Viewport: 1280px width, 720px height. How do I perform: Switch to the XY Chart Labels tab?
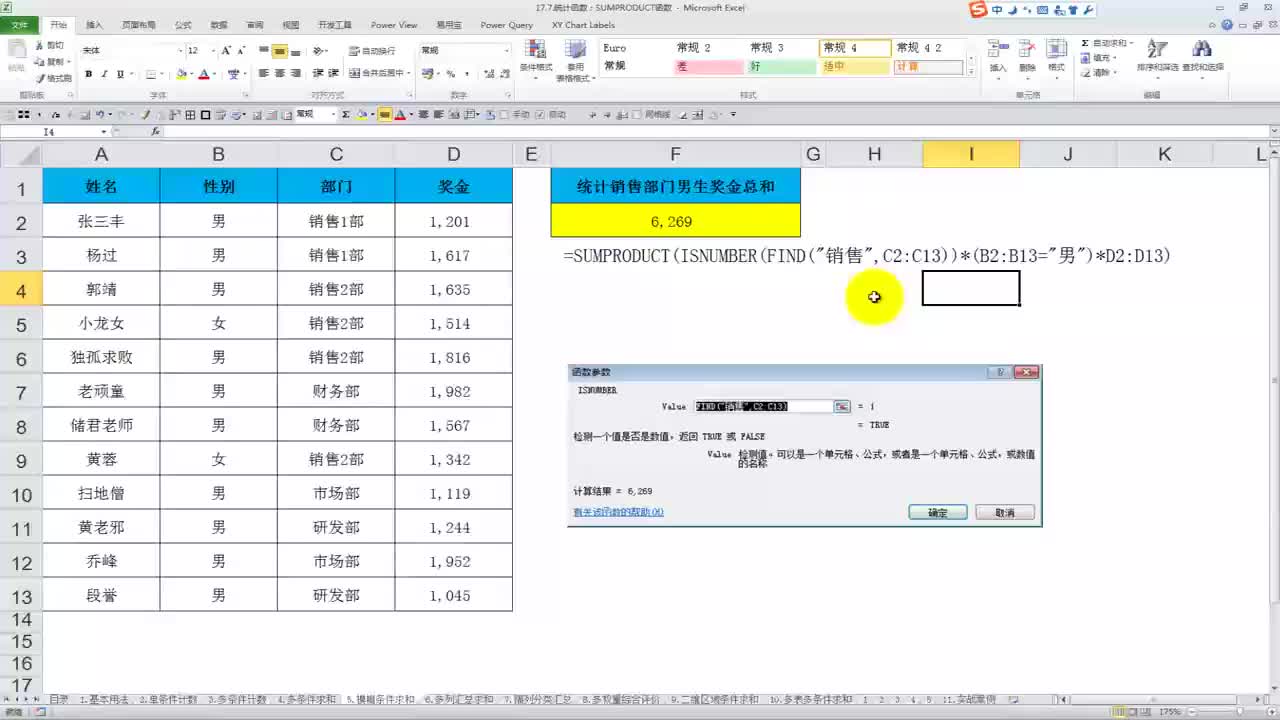tap(584, 25)
